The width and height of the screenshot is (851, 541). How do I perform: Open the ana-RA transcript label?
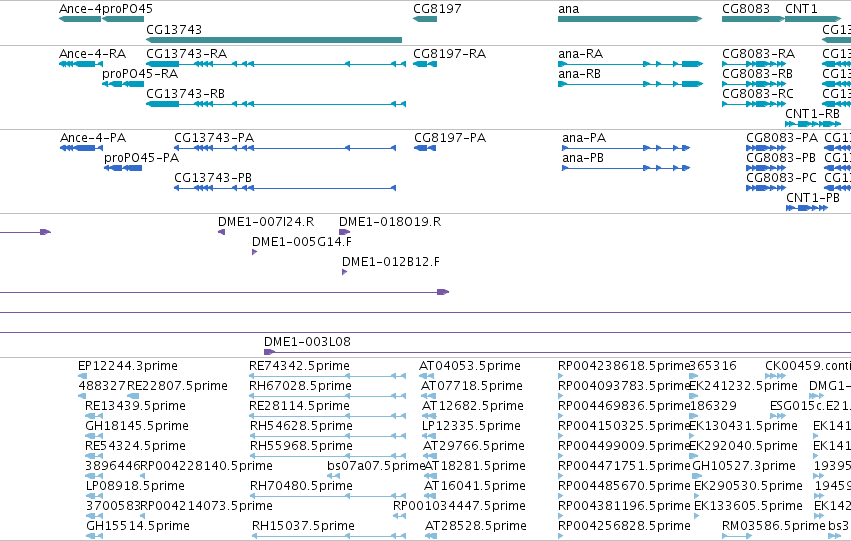[x=580, y=54]
